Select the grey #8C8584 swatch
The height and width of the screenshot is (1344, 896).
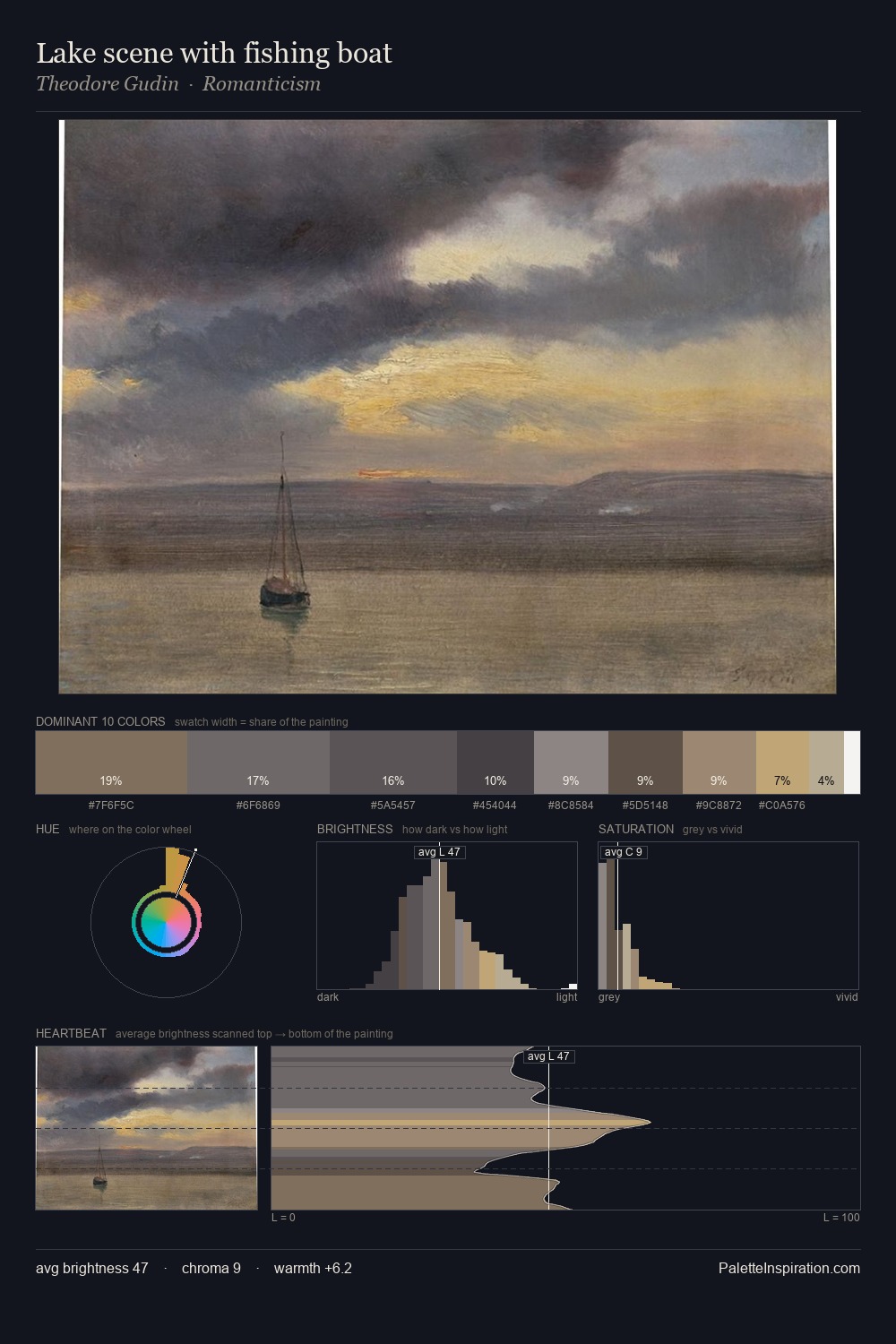coord(571,762)
